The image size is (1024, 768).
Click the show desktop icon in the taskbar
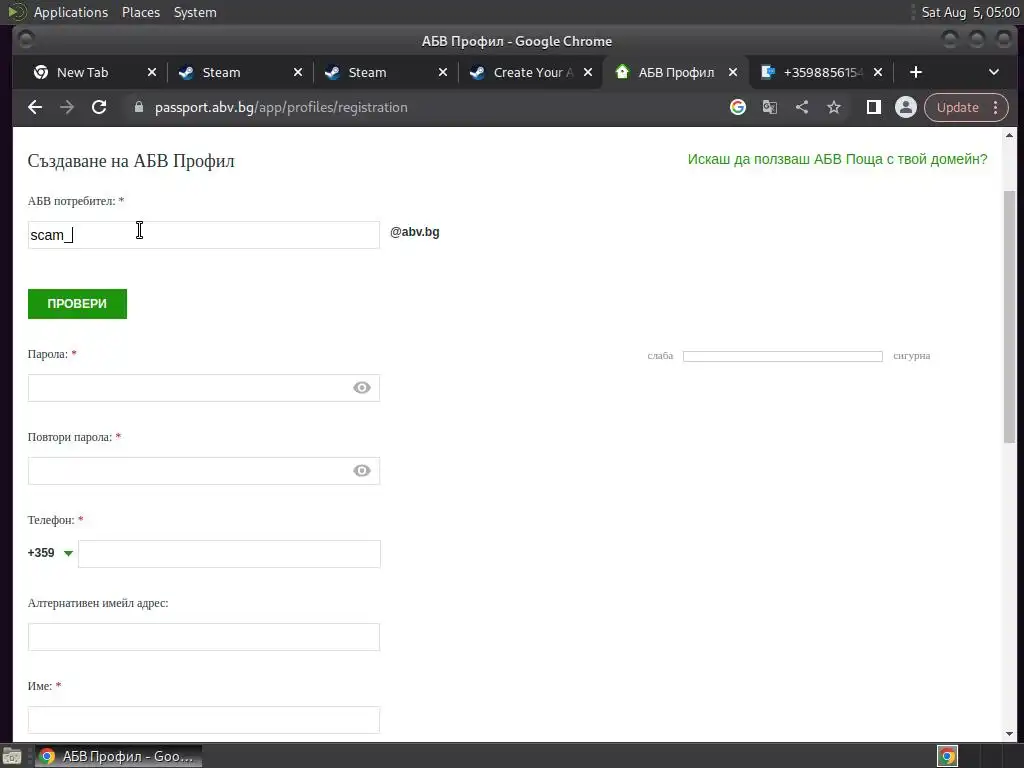[x=12, y=756]
